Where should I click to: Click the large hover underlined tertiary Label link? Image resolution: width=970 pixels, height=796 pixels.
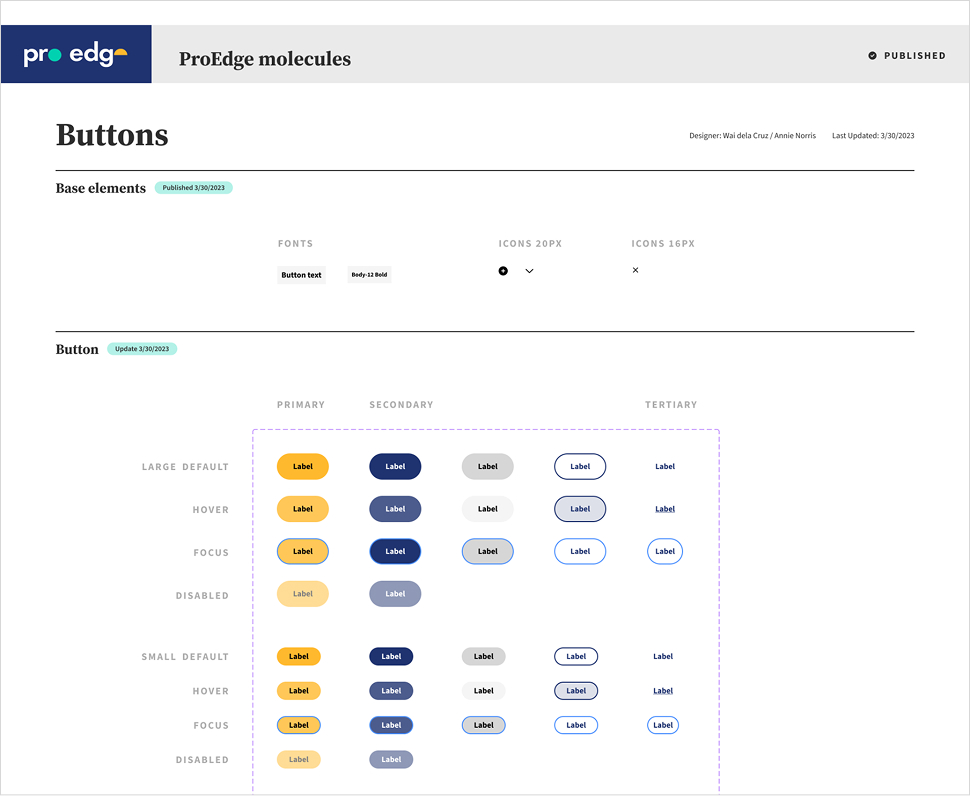pyautogui.click(x=665, y=509)
